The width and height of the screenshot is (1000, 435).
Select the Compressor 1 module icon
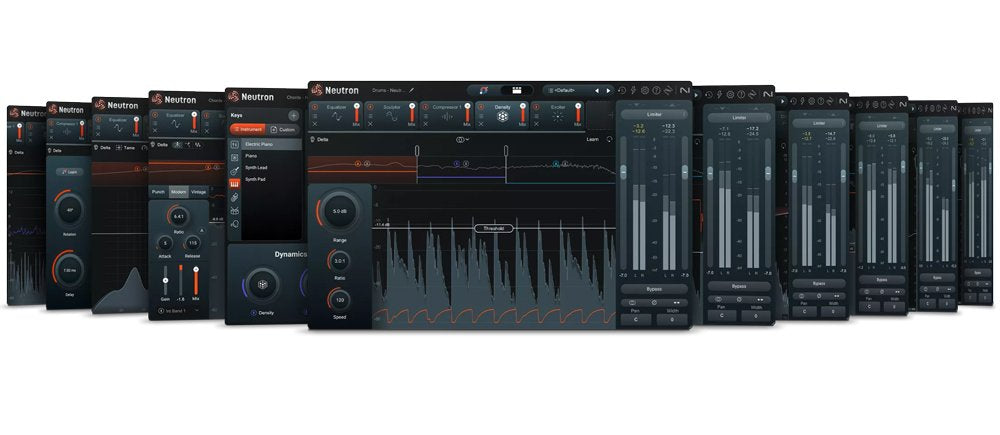click(x=447, y=116)
